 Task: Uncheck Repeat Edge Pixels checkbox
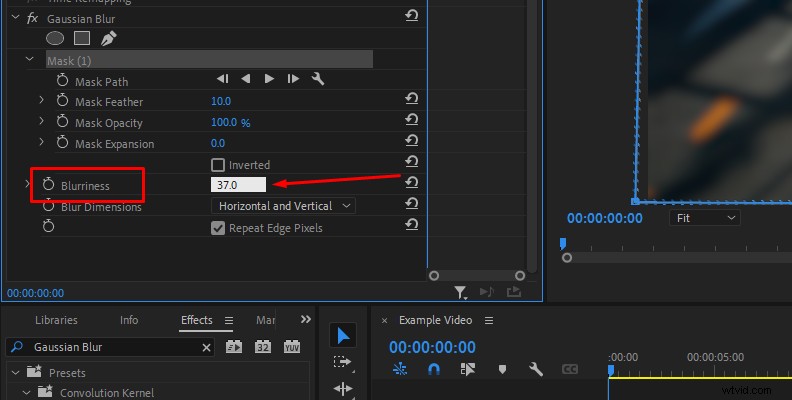218,228
